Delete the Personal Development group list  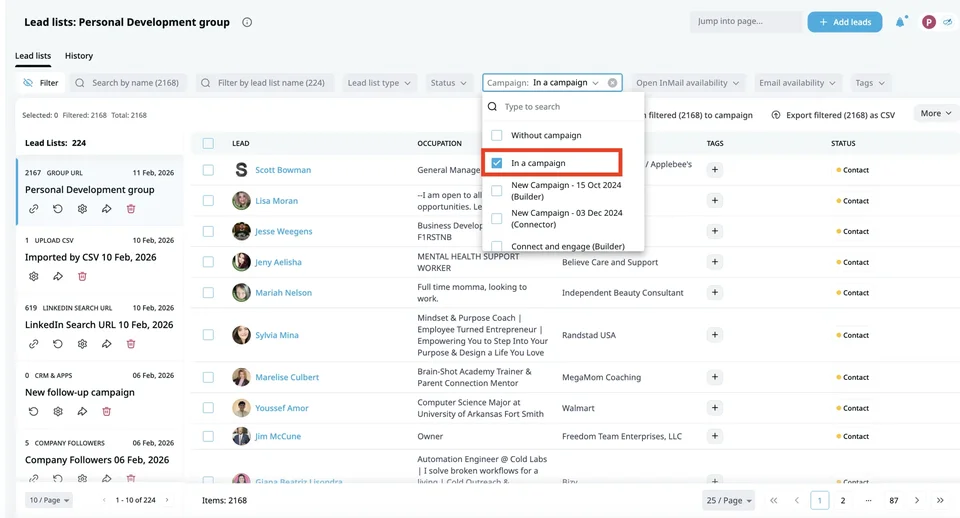pos(130,209)
